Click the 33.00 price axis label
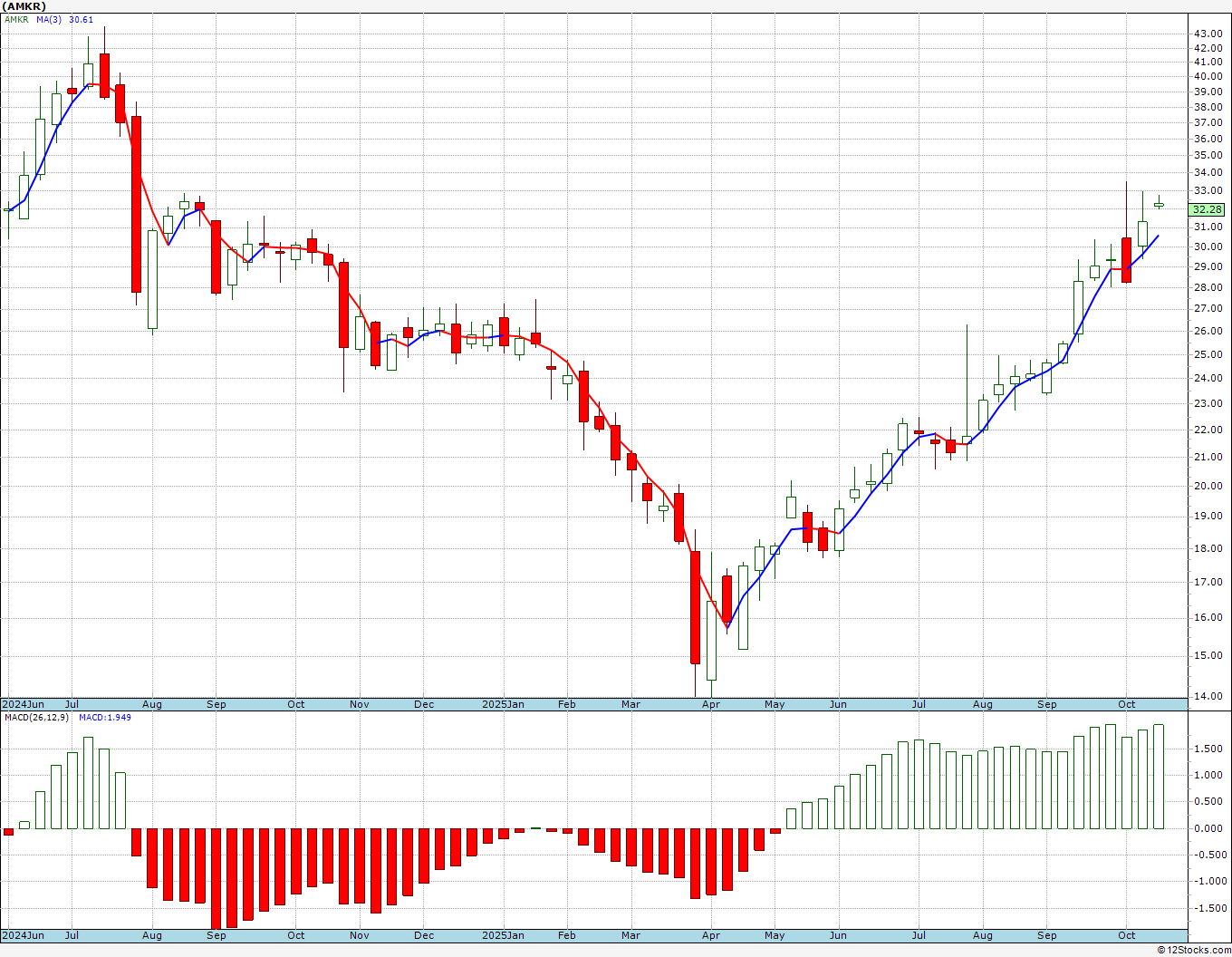The height and width of the screenshot is (957, 1232). pos(1208,190)
